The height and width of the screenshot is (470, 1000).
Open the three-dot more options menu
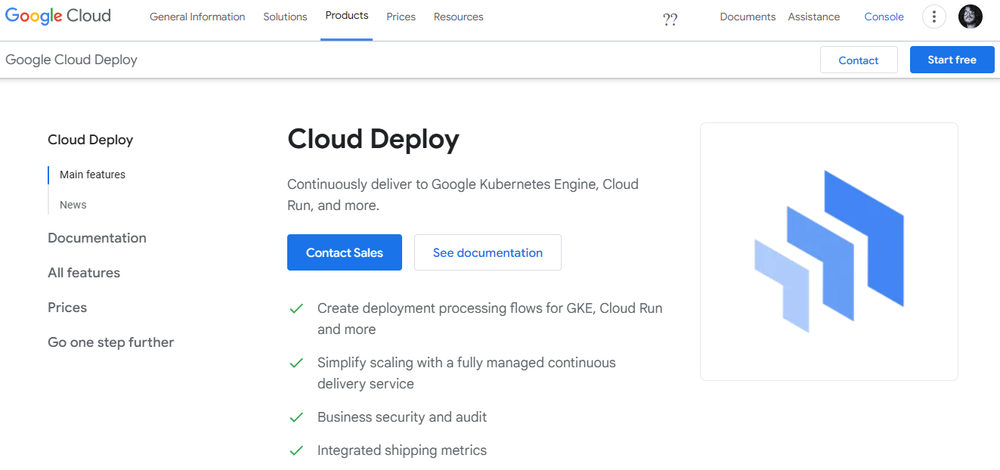[934, 17]
